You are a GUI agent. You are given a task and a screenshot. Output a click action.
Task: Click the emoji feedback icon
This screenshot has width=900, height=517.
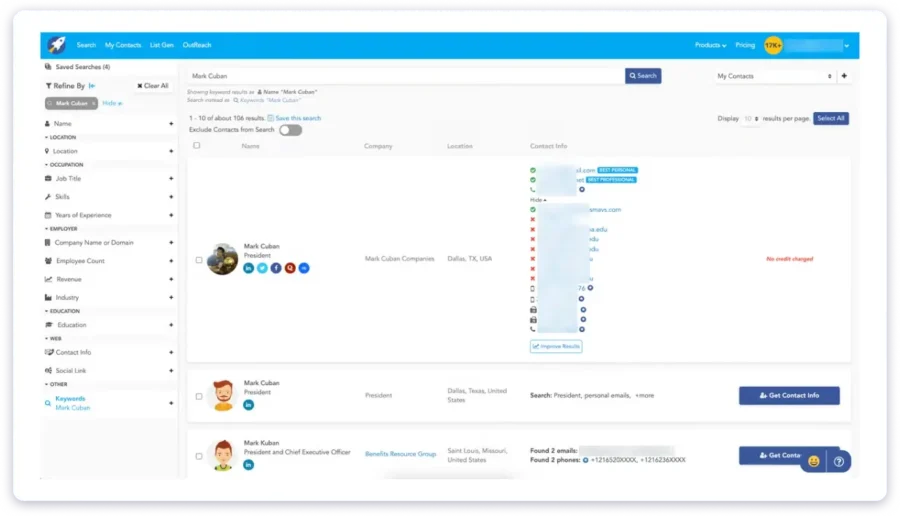coord(813,461)
